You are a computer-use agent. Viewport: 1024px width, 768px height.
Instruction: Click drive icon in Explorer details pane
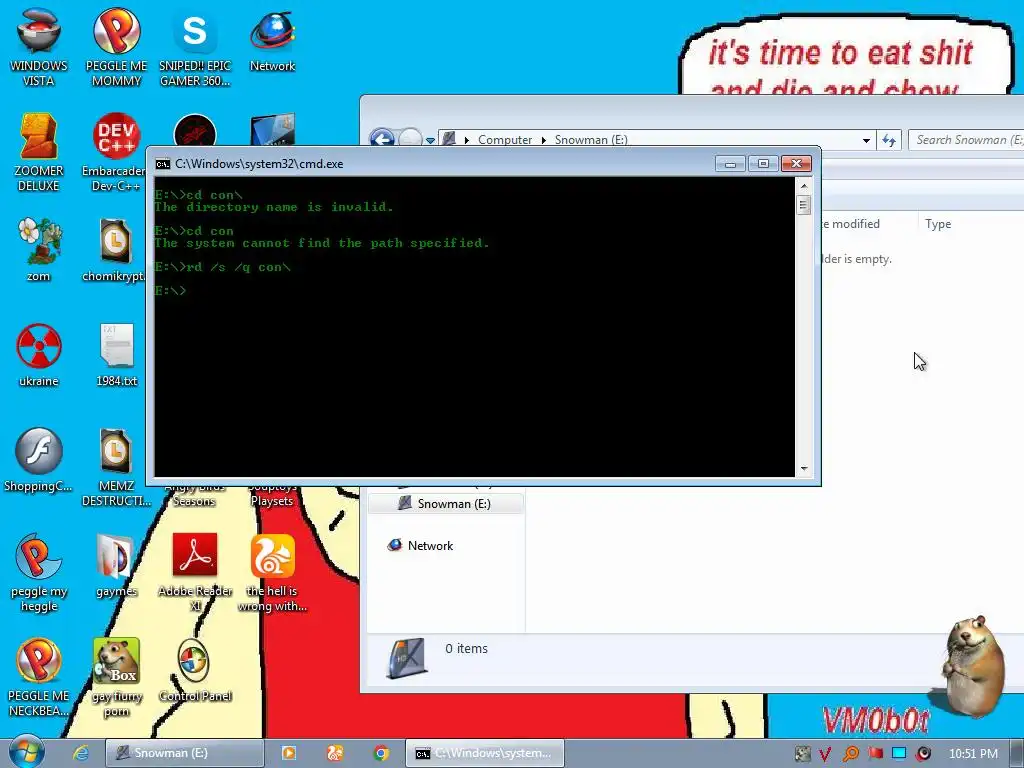(x=408, y=658)
